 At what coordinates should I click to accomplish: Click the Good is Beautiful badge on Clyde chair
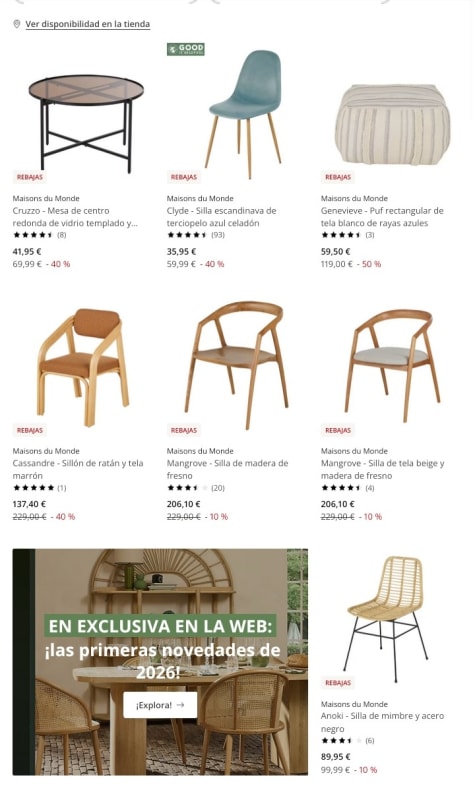pos(185,49)
